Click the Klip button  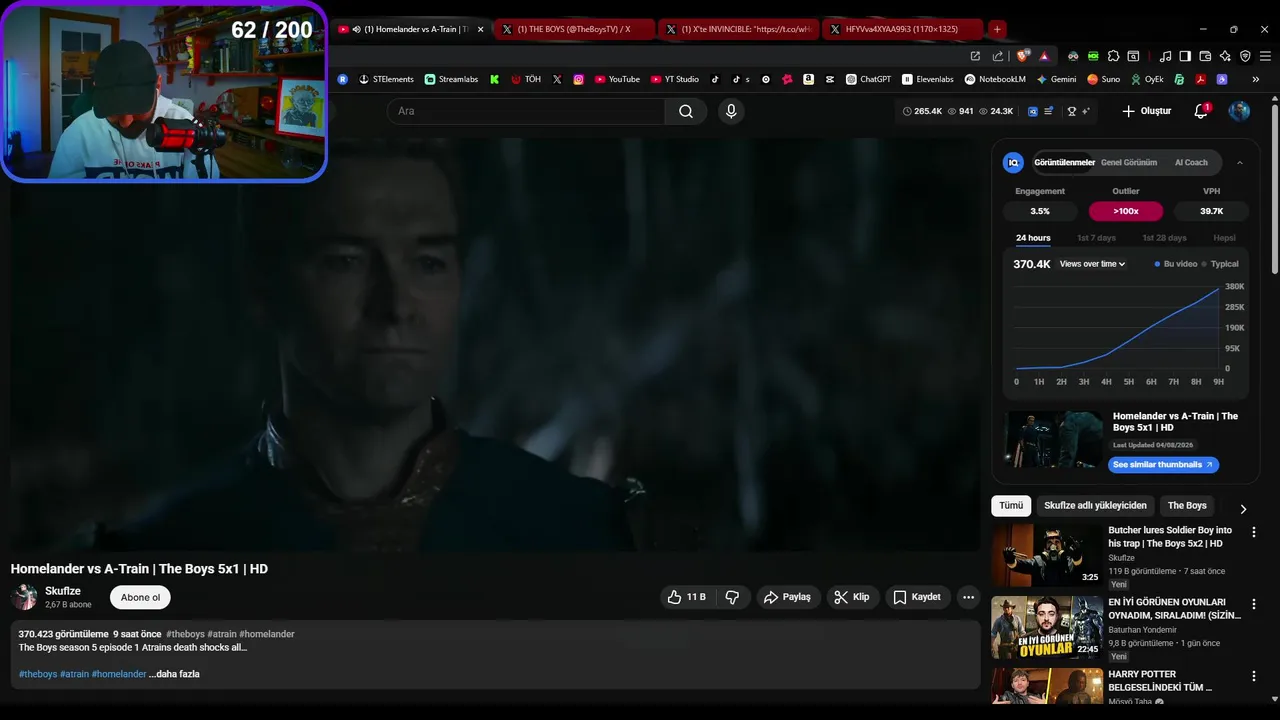[x=852, y=597]
